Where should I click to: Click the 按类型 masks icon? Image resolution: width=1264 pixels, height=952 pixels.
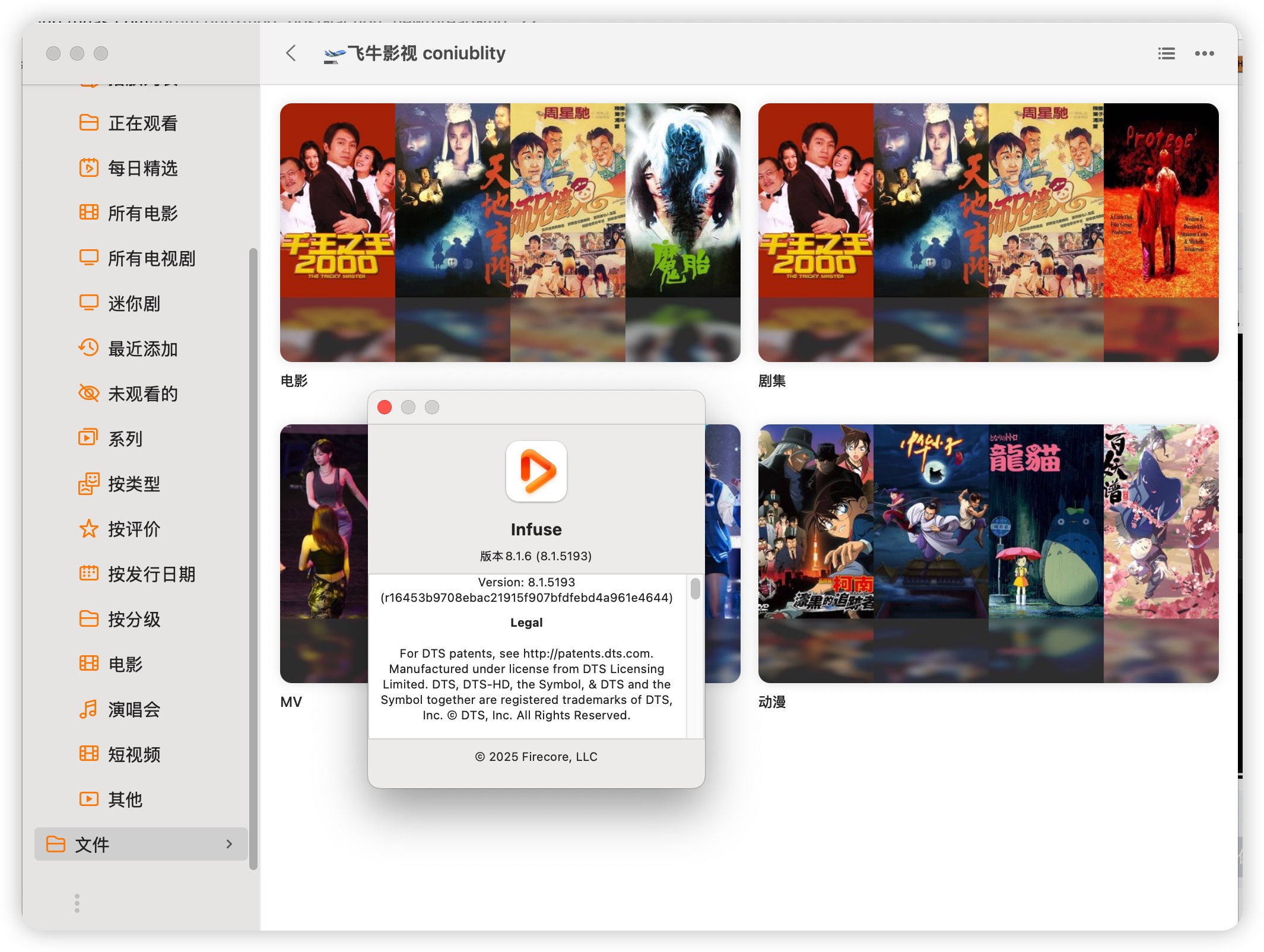[x=88, y=483]
